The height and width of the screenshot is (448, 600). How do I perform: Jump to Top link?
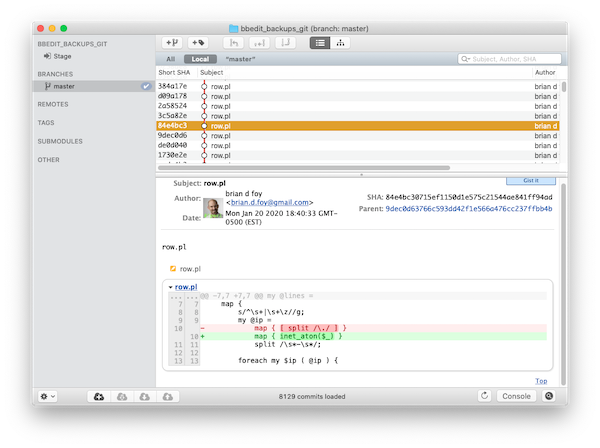[x=541, y=381]
